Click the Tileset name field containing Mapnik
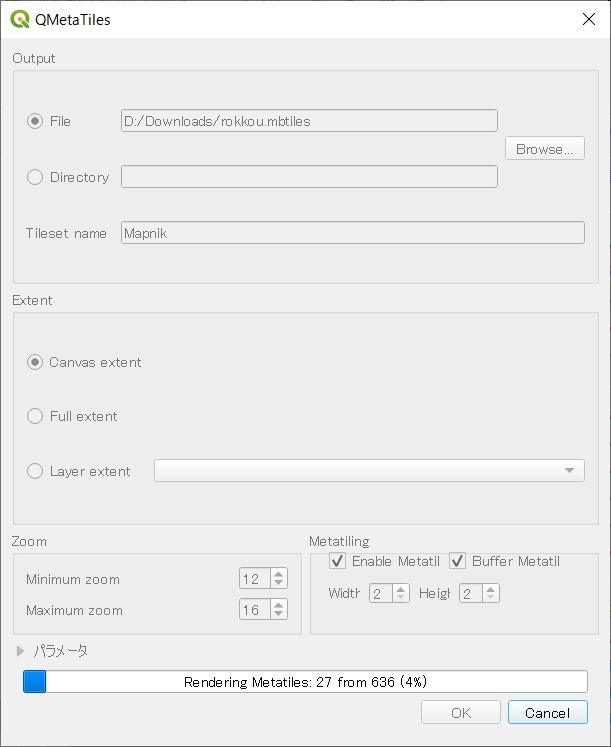The height and width of the screenshot is (747, 611). tap(352, 233)
